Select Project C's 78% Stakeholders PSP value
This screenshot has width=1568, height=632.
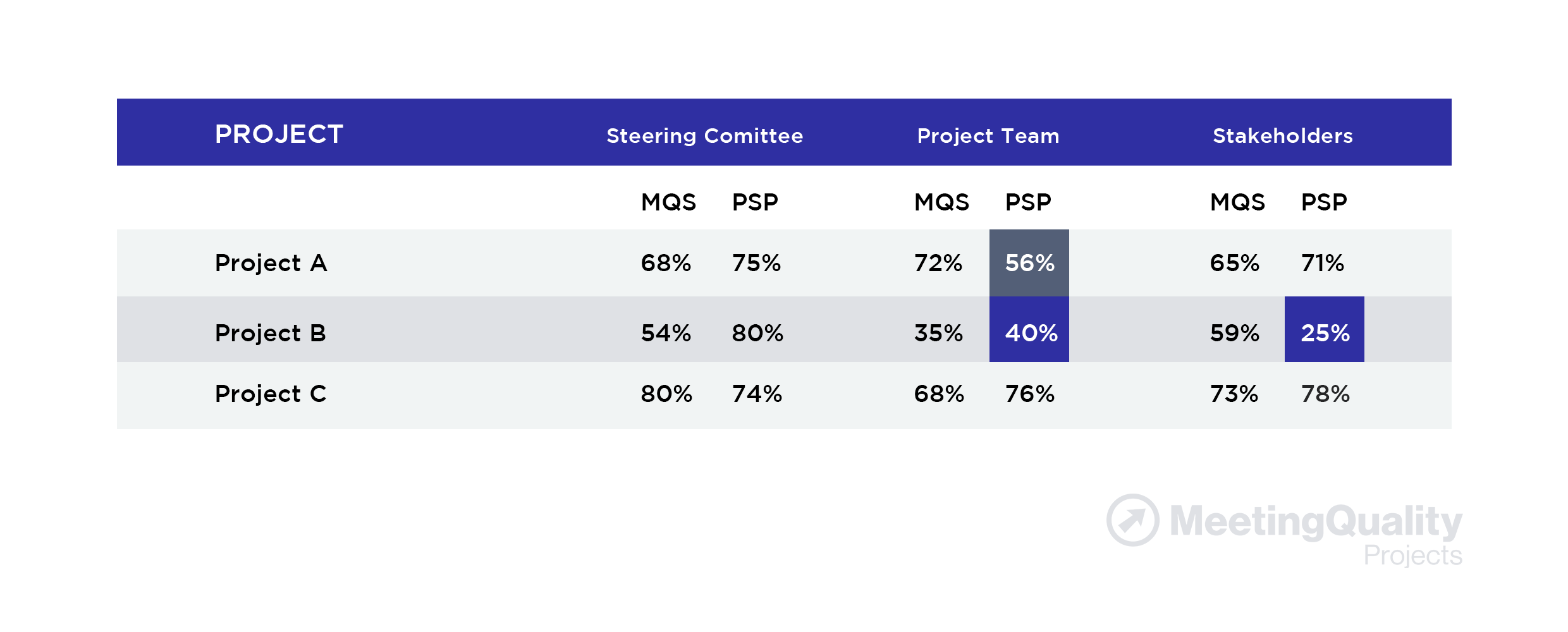(1325, 394)
